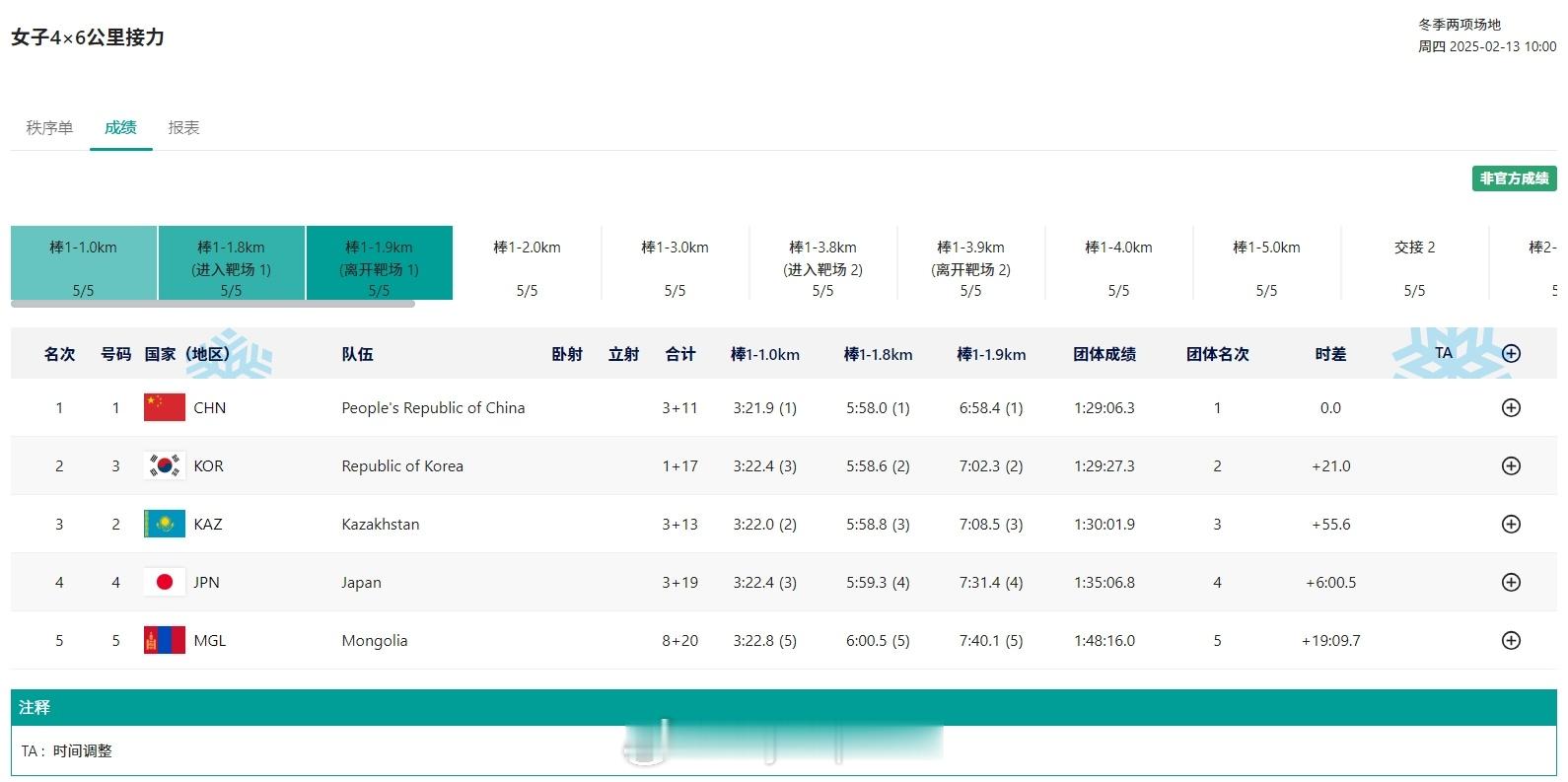
Task: Click team name People's Republic of China
Action: pyautogui.click(x=433, y=407)
